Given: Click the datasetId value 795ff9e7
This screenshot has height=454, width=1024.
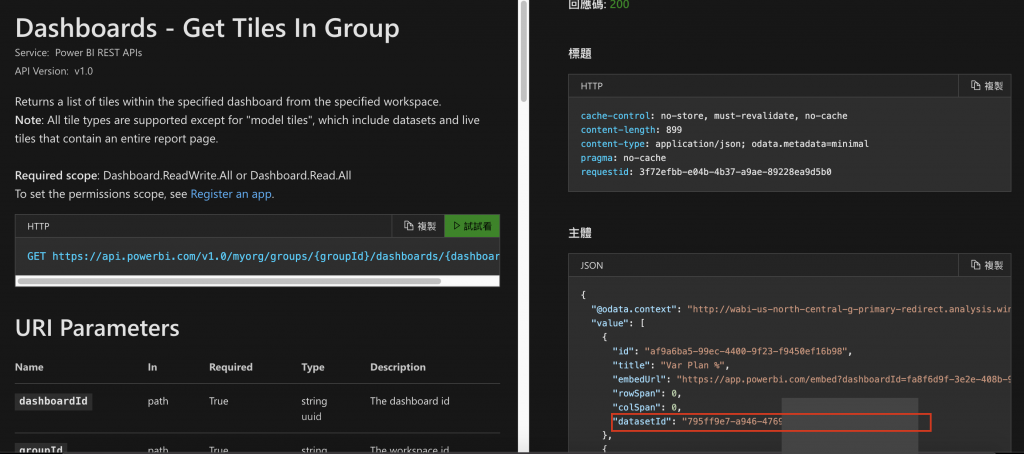Looking at the screenshot, I should coord(732,423).
